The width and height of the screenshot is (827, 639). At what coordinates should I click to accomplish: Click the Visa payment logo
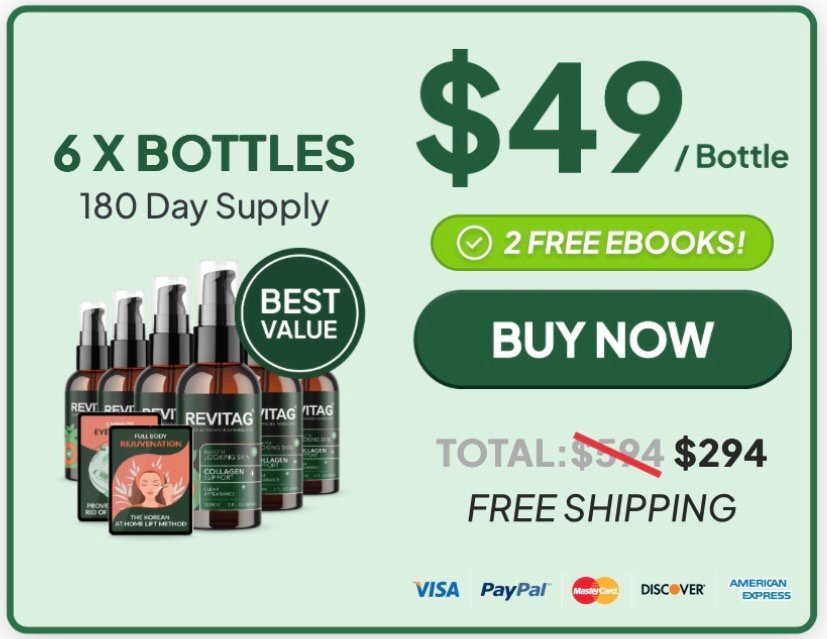point(436,589)
